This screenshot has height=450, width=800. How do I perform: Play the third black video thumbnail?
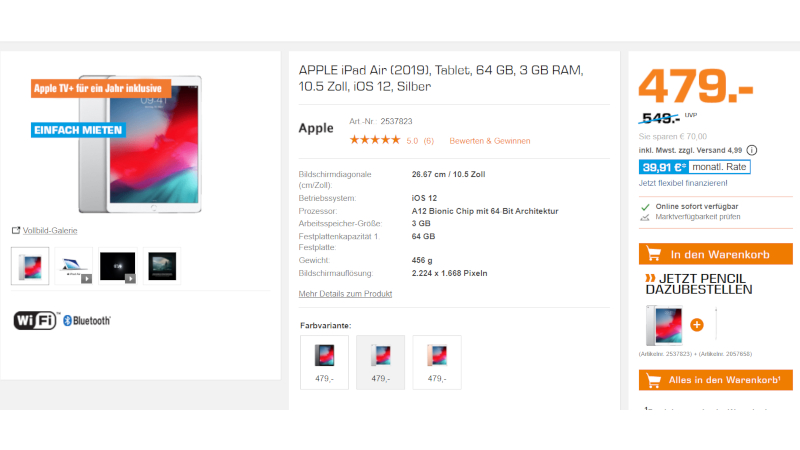(118, 266)
